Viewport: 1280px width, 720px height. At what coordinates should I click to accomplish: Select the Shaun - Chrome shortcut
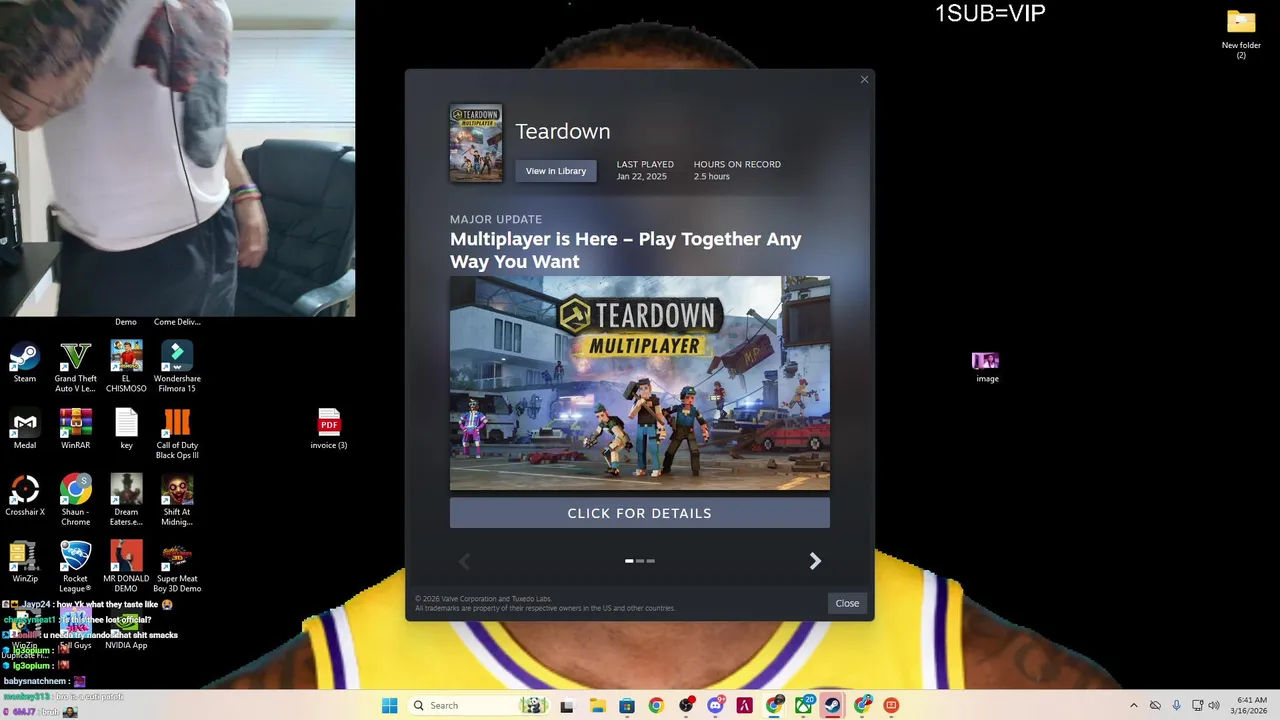pyautogui.click(x=75, y=500)
